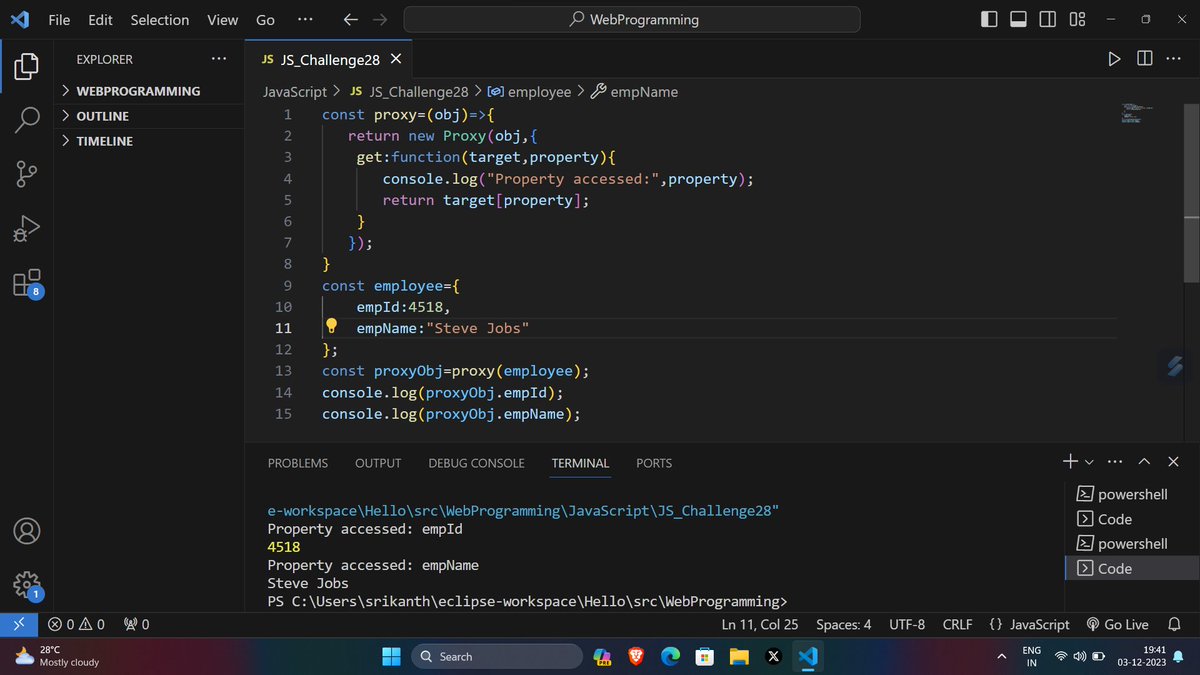The width and height of the screenshot is (1200, 675).
Task: Open Explorer views and more actions ellipsis
Action: 219,59
